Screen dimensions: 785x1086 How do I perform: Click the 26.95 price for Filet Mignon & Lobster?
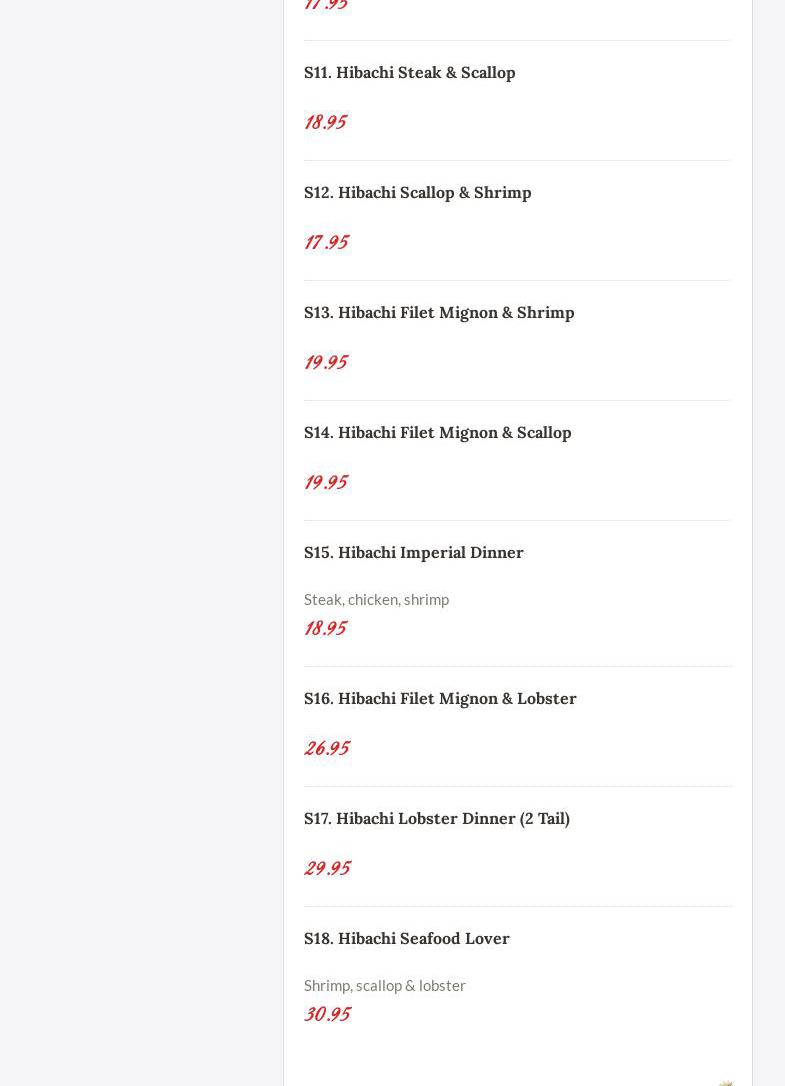coord(327,748)
